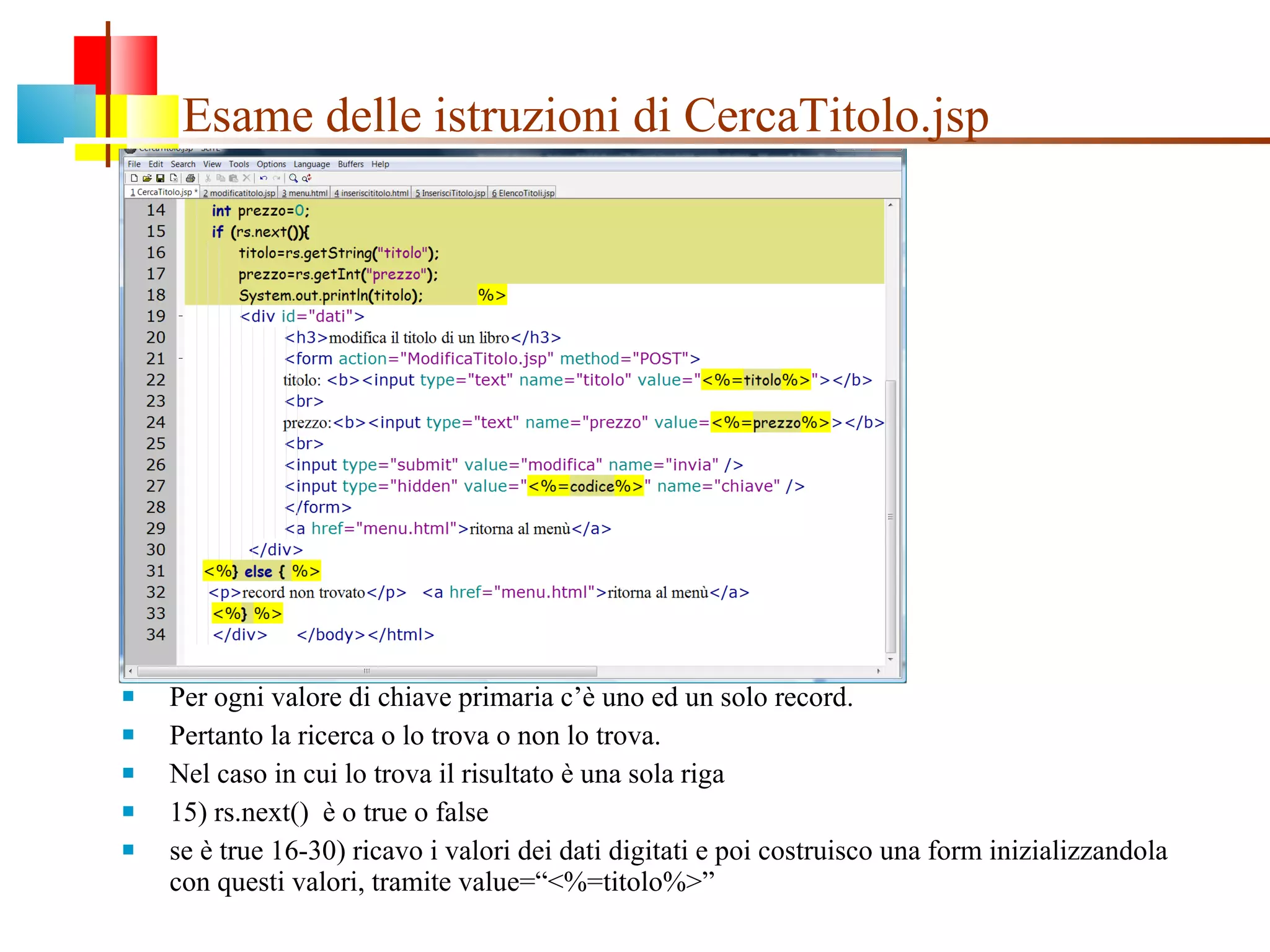Click the Cut scissors icon
The width and height of the screenshot is (1270, 952).
pos(208,178)
